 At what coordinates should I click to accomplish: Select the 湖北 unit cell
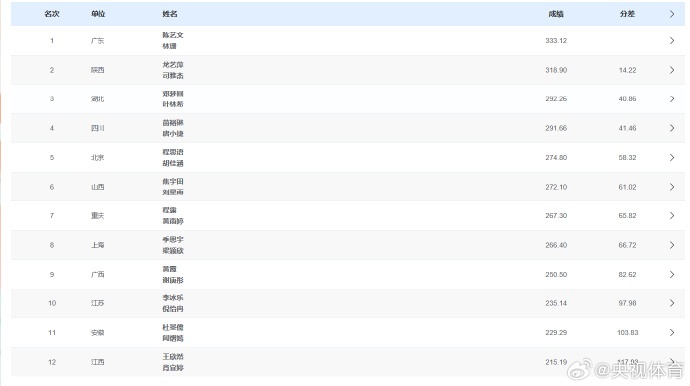click(98, 99)
